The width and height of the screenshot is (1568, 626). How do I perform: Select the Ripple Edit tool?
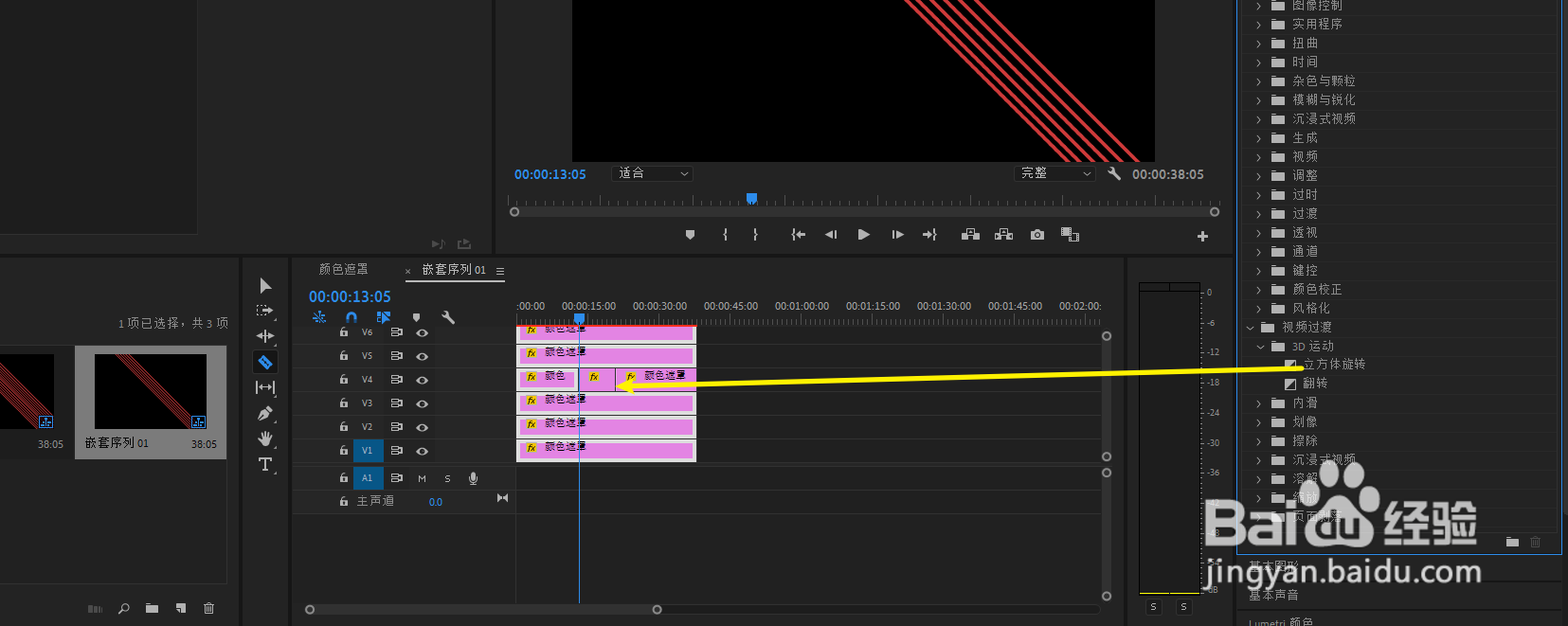[265, 336]
